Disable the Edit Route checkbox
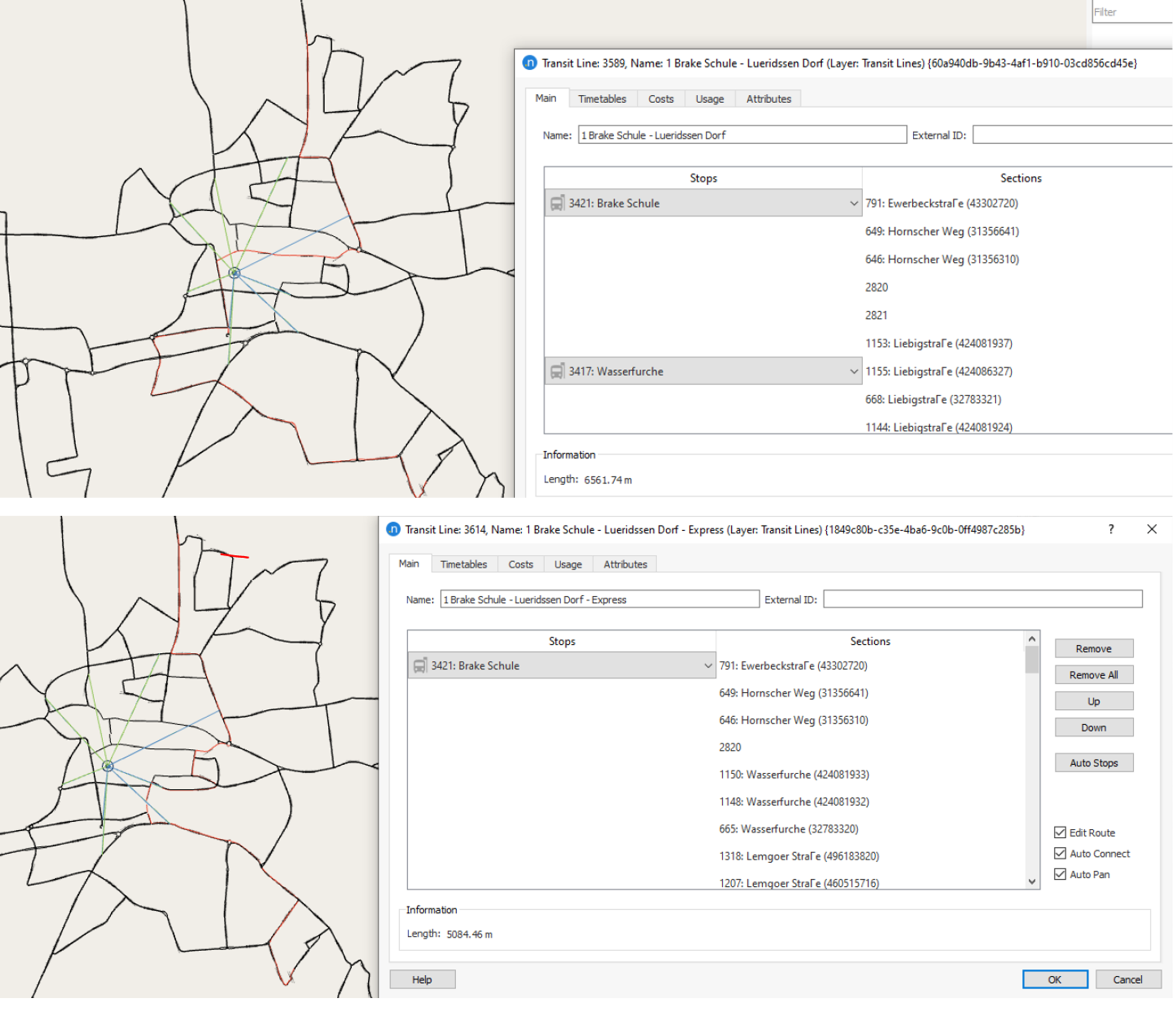The image size is (1176, 1019). click(1060, 832)
